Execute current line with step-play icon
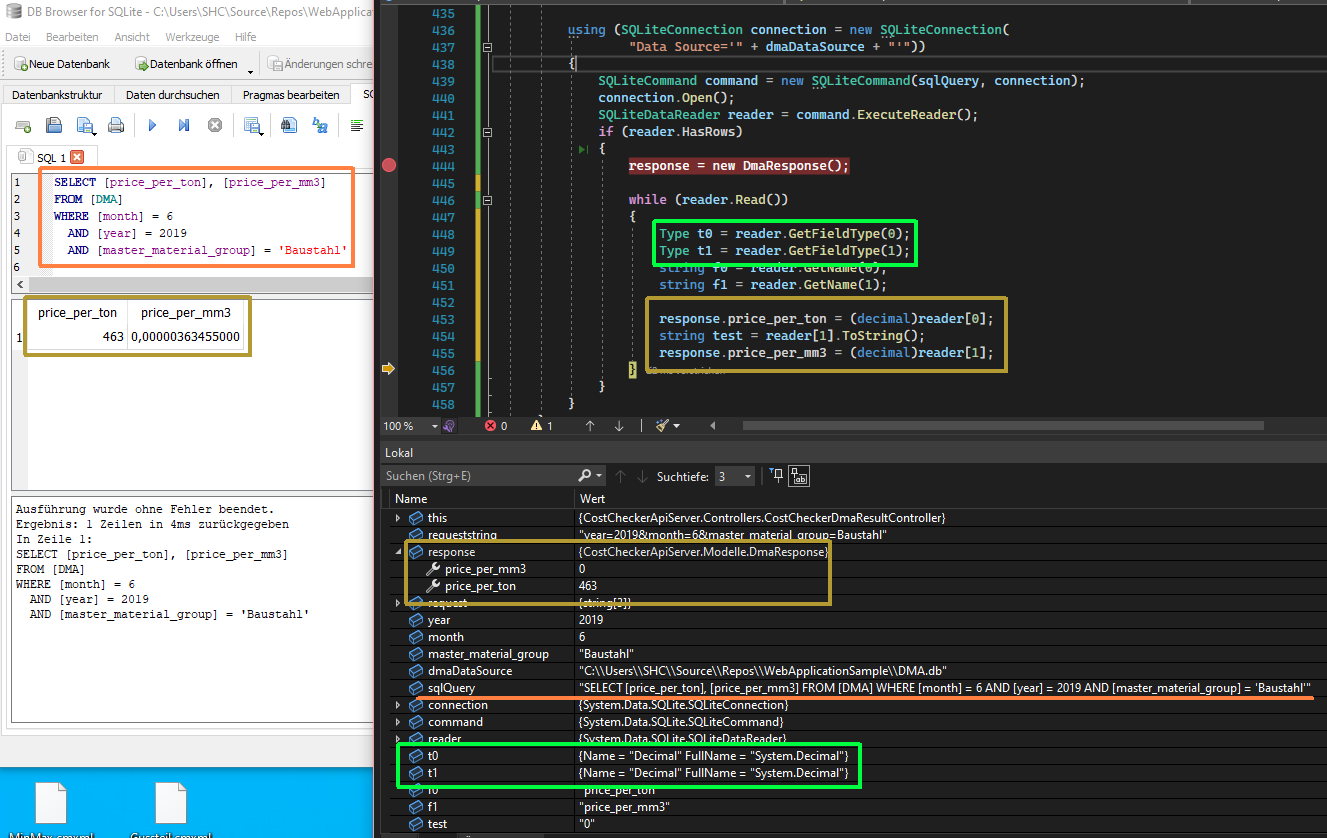1327x838 pixels. coord(184,126)
